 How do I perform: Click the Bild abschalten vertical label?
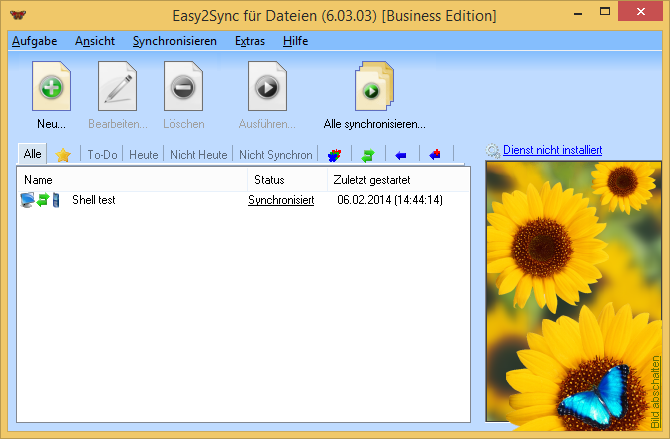click(x=656, y=390)
